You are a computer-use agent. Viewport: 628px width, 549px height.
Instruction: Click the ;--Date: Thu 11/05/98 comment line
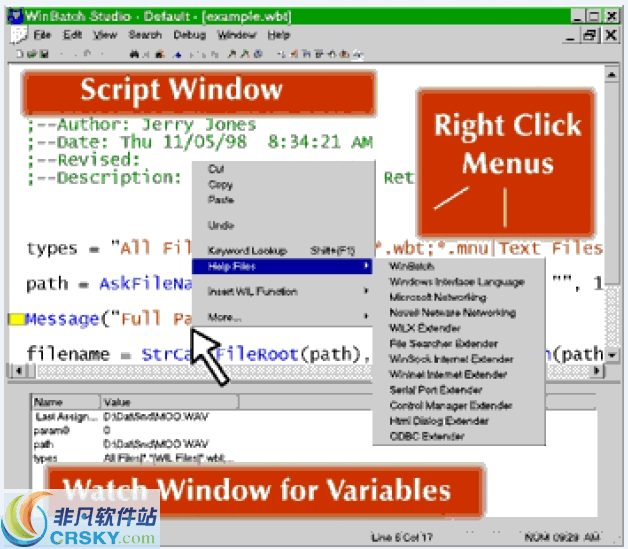tap(199, 142)
